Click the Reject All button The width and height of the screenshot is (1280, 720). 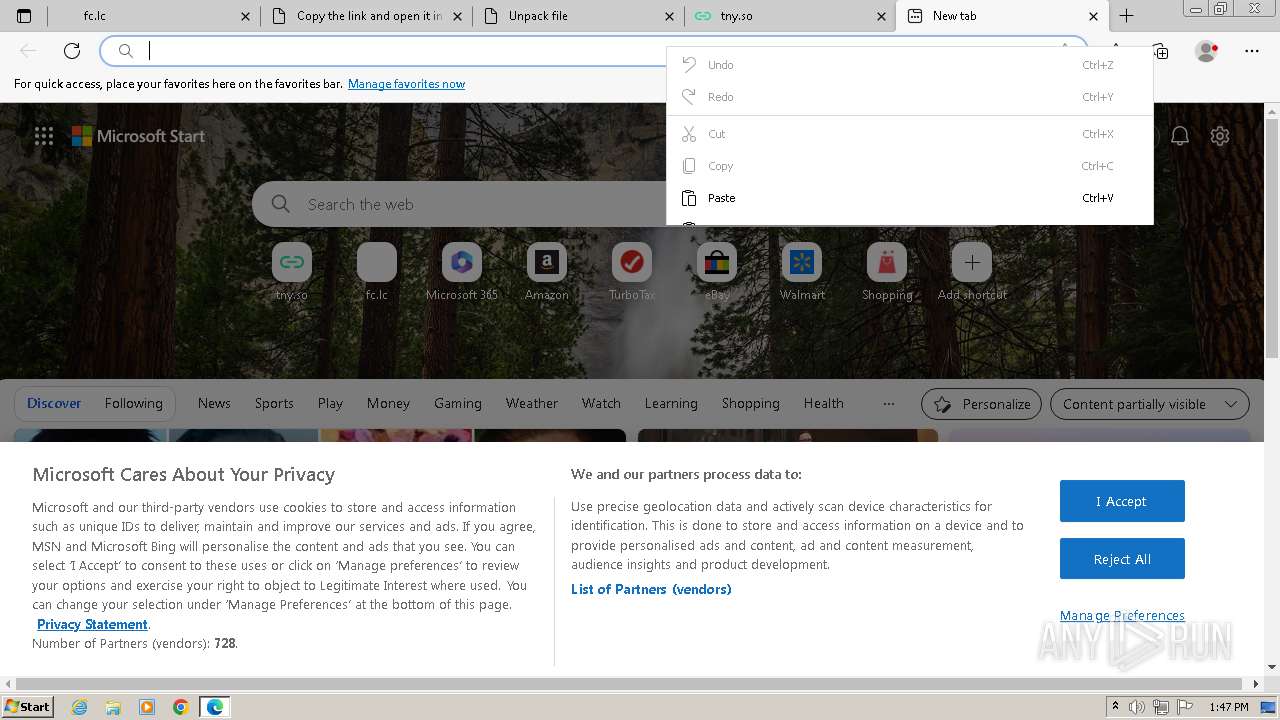click(x=1122, y=559)
